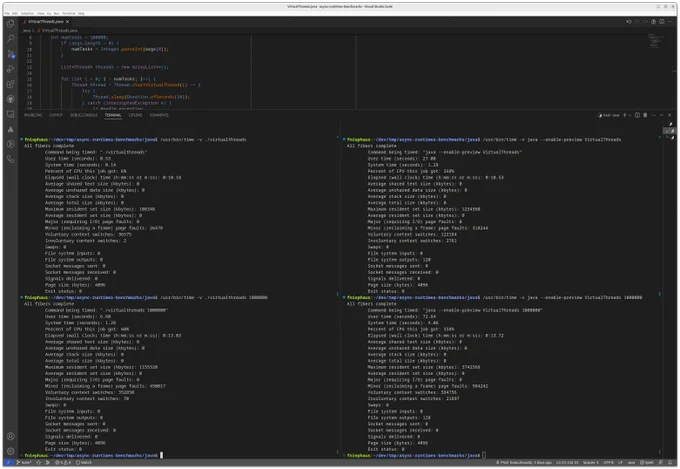680x469 pixels.
Task: Switch to the GITLENS panel tab
Action: (135, 115)
